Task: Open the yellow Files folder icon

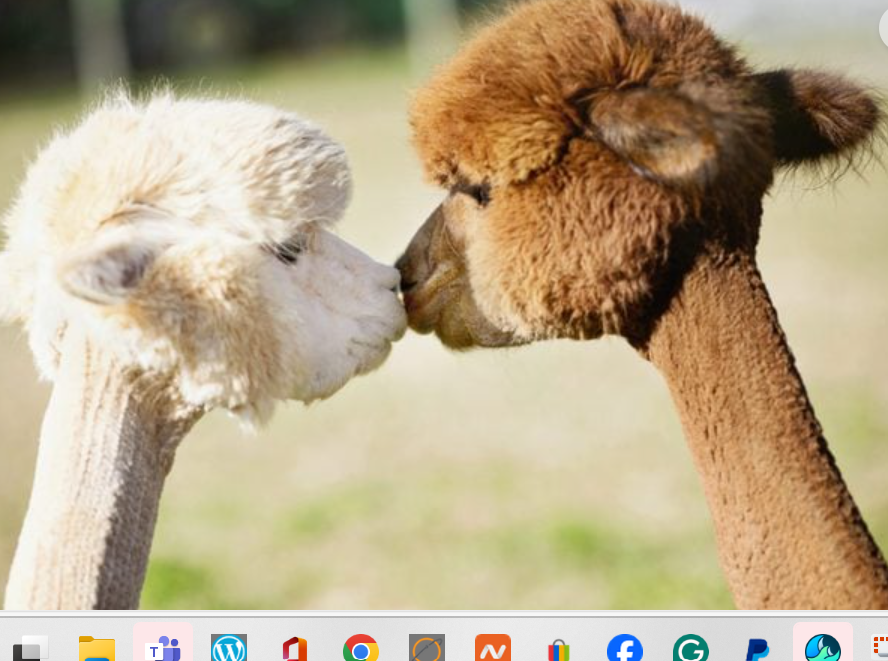Action: [97, 648]
